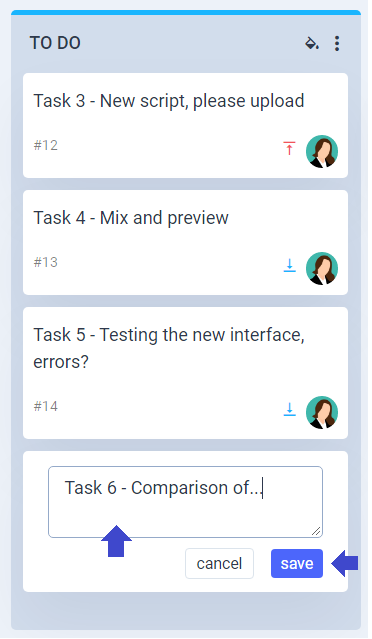Click the text area resize handle
The height and width of the screenshot is (639, 372).
pyautogui.click(x=316, y=531)
